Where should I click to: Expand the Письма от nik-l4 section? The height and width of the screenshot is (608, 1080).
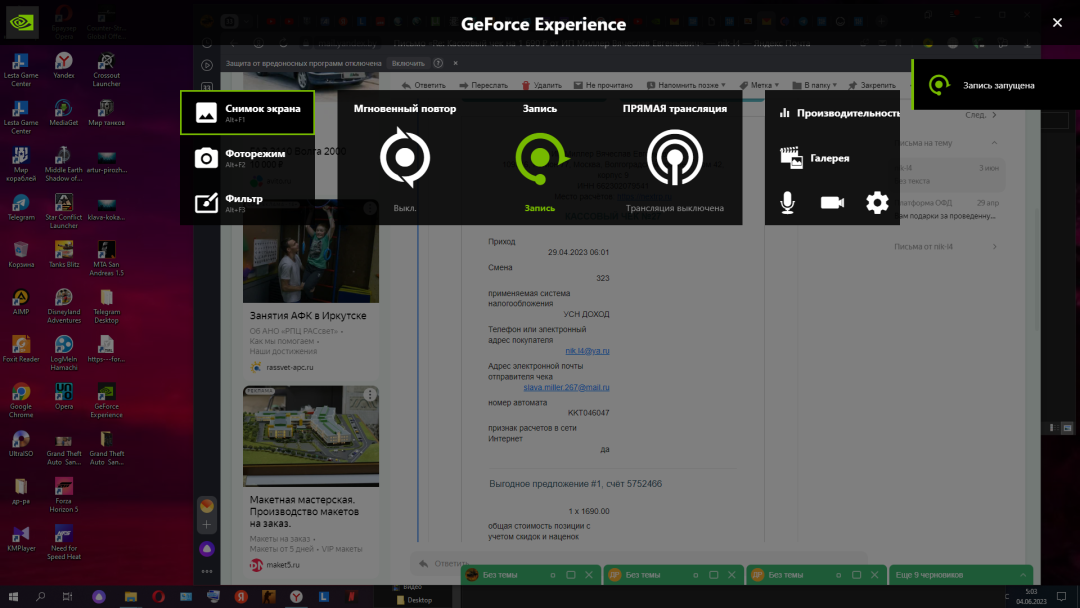[995, 247]
